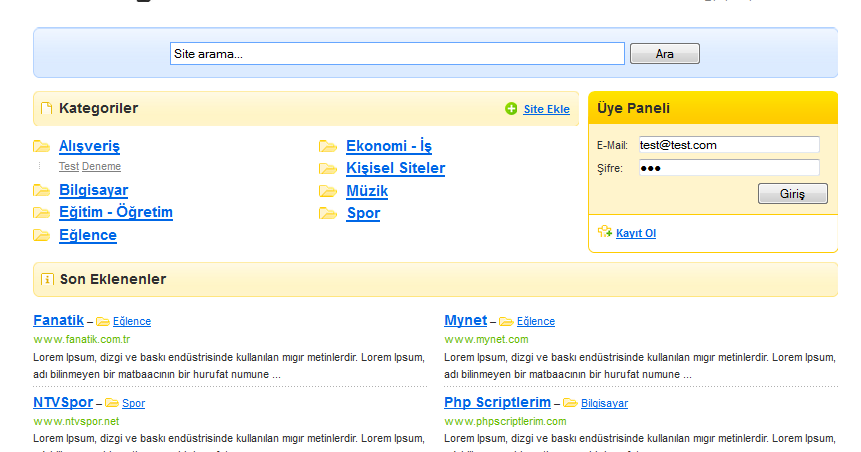The height and width of the screenshot is (452, 861).
Task: Click the Giriş login button
Action: pos(793,194)
